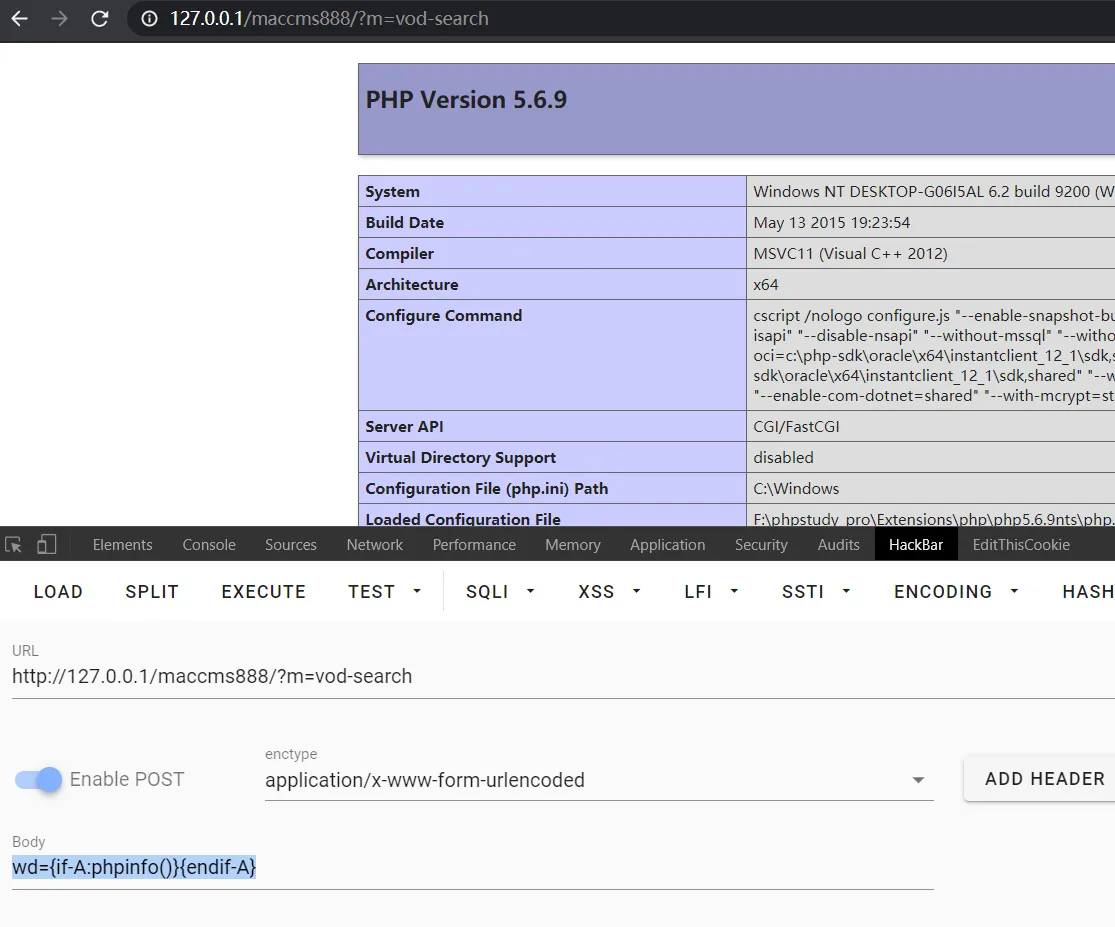Click the POST Body text field
The image size is (1115, 927).
[x=472, y=868]
